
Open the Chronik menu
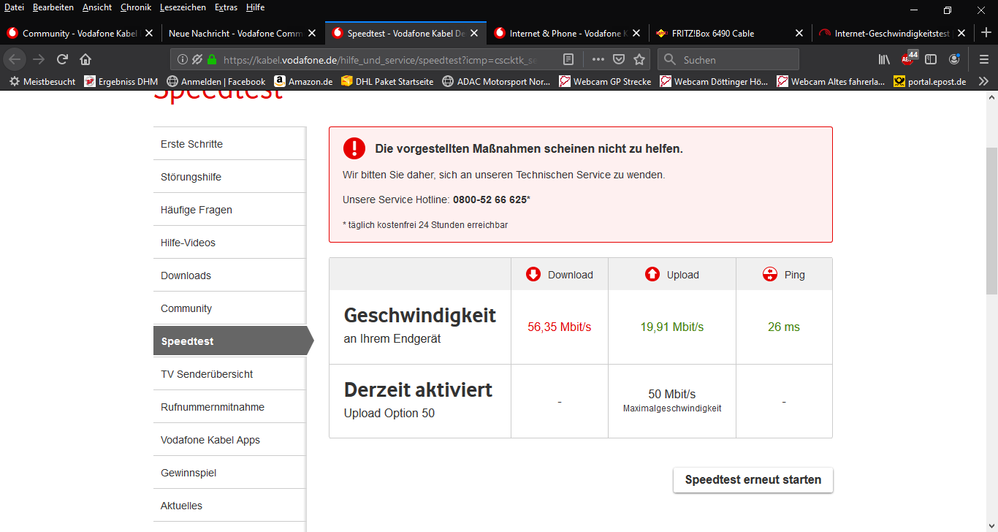click(x=136, y=8)
